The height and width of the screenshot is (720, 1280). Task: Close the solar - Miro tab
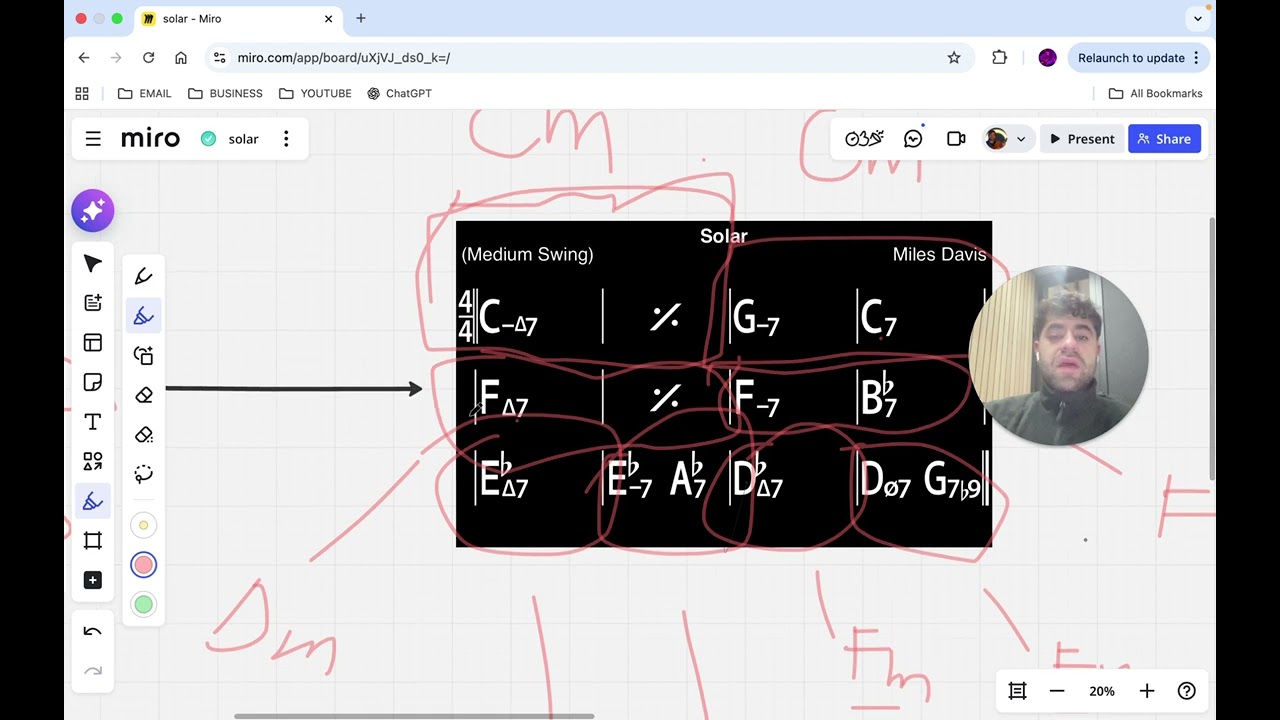pyautogui.click(x=328, y=18)
